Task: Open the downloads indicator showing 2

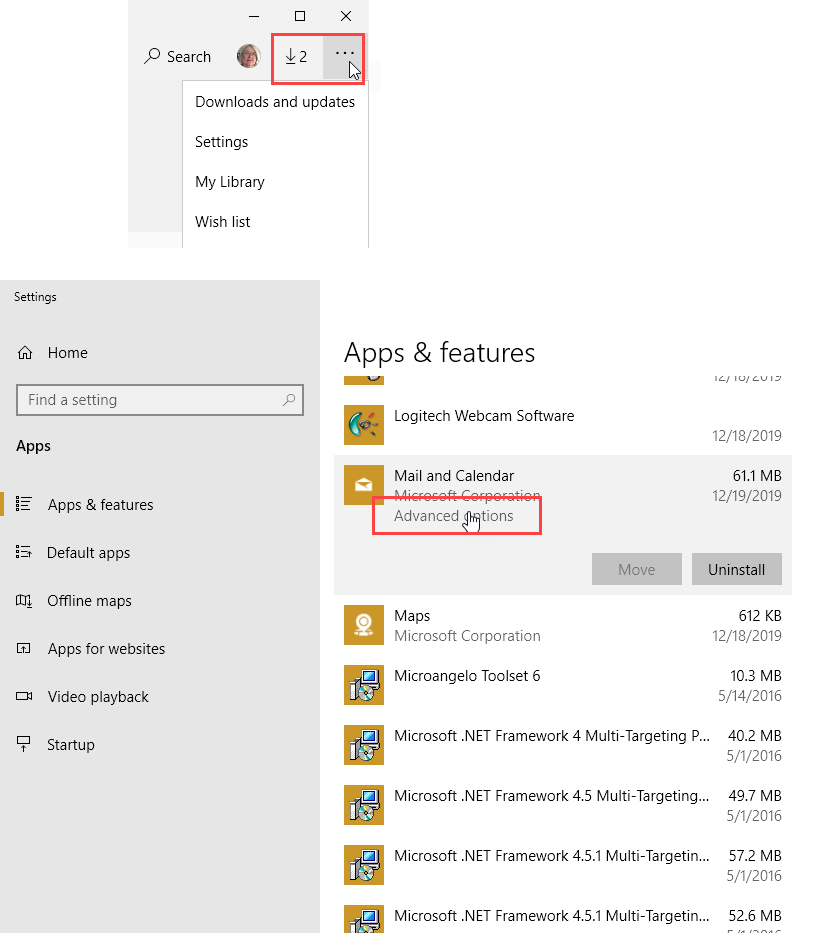Action: tap(296, 57)
